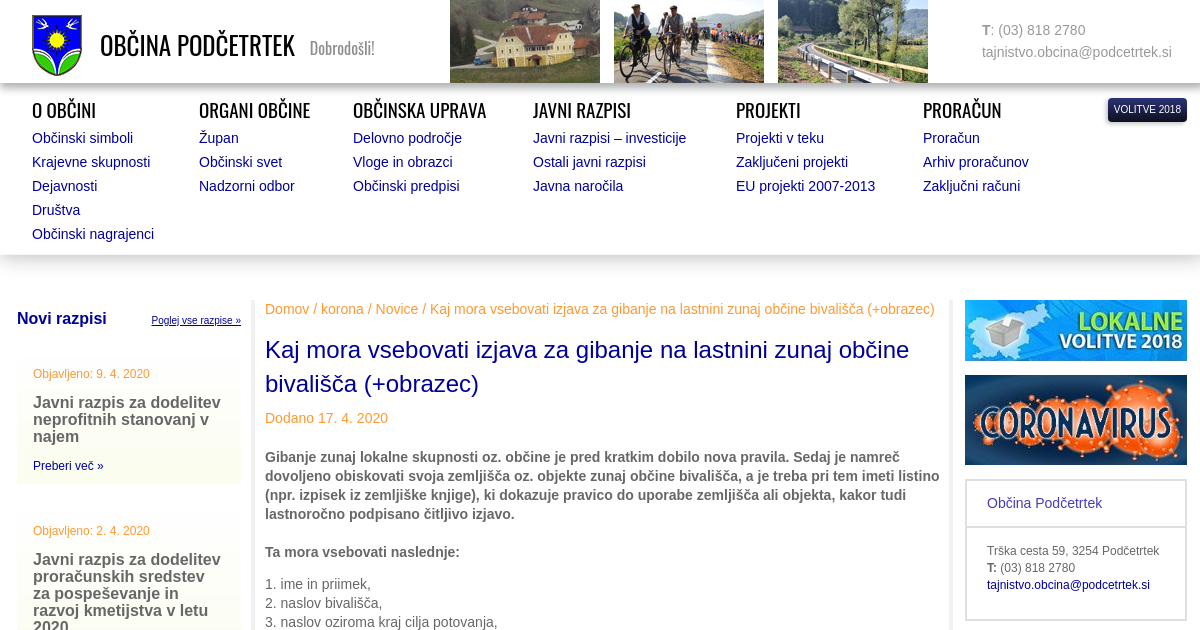Click Domov in the breadcrumb
Image resolution: width=1200 pixels, height=630 pixels.
point(287,309)
